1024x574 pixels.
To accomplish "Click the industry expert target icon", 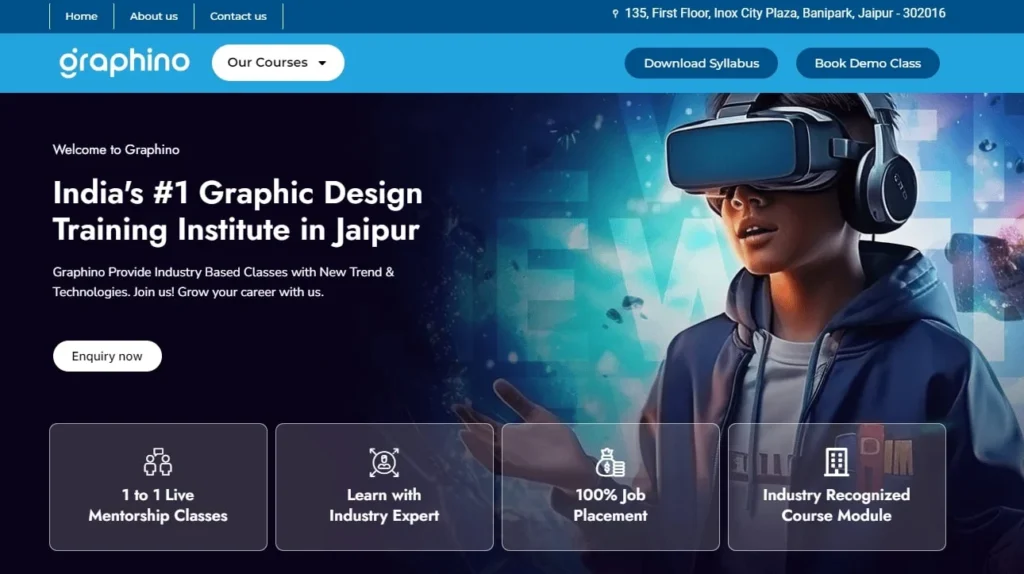I will pyautogui.click(x=384, y=462).
